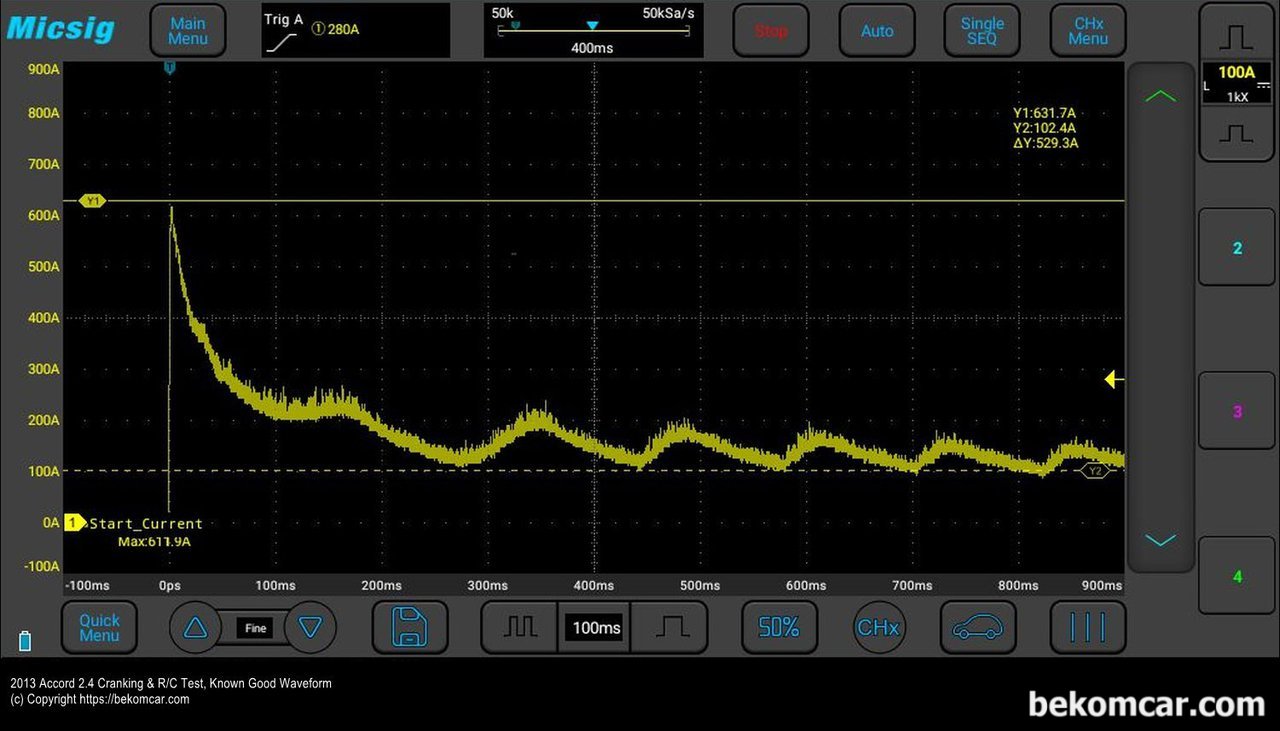Tap the down triangle adjust button
Screen dimensions: 1280x731
click(311, 627)
